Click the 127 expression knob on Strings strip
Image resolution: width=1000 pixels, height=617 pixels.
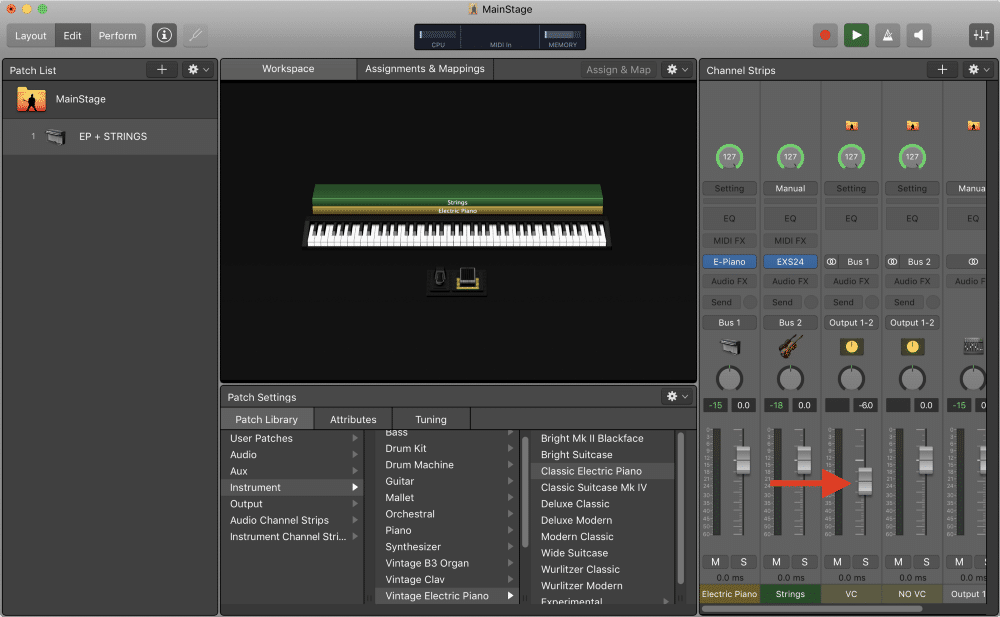coord(790,157)
